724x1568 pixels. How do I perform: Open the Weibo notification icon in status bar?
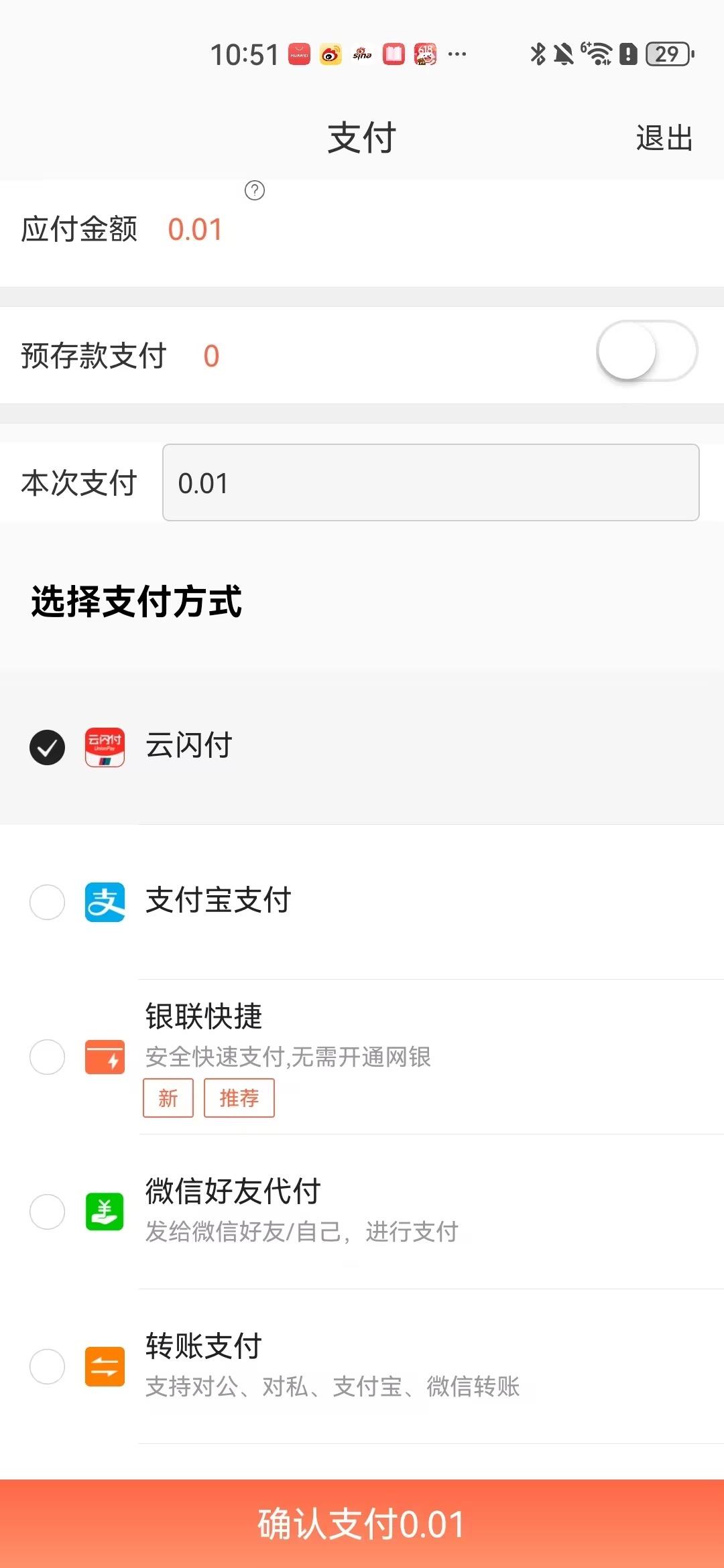[x=330, y=54]
